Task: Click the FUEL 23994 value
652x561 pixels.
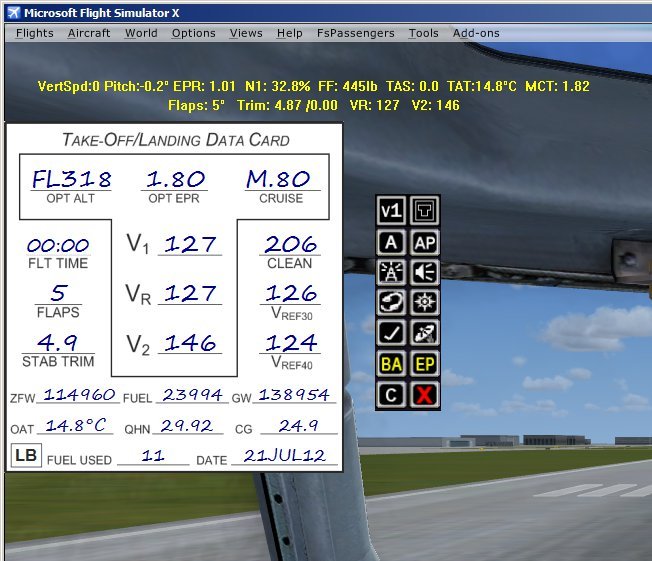Action: 192,395
